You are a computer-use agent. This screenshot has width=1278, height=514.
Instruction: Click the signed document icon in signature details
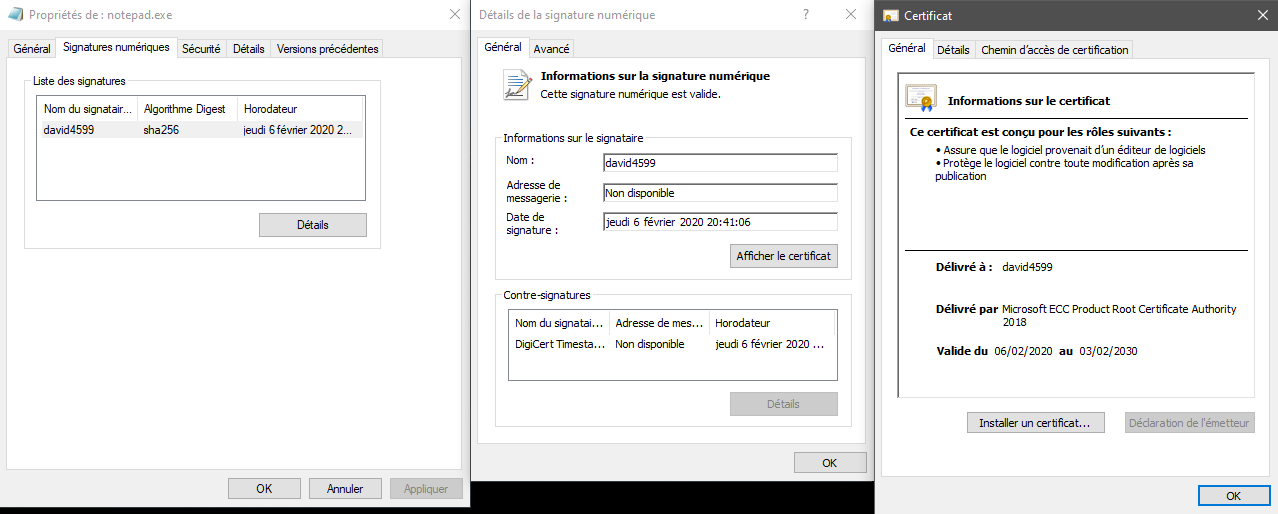[517, 85]
